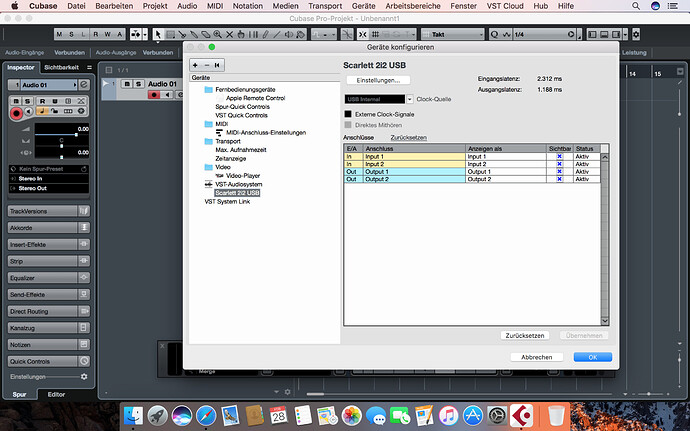This screenshot has width=690, height=431.
Task: Click add device plus button
Action: tap(195, 65)
